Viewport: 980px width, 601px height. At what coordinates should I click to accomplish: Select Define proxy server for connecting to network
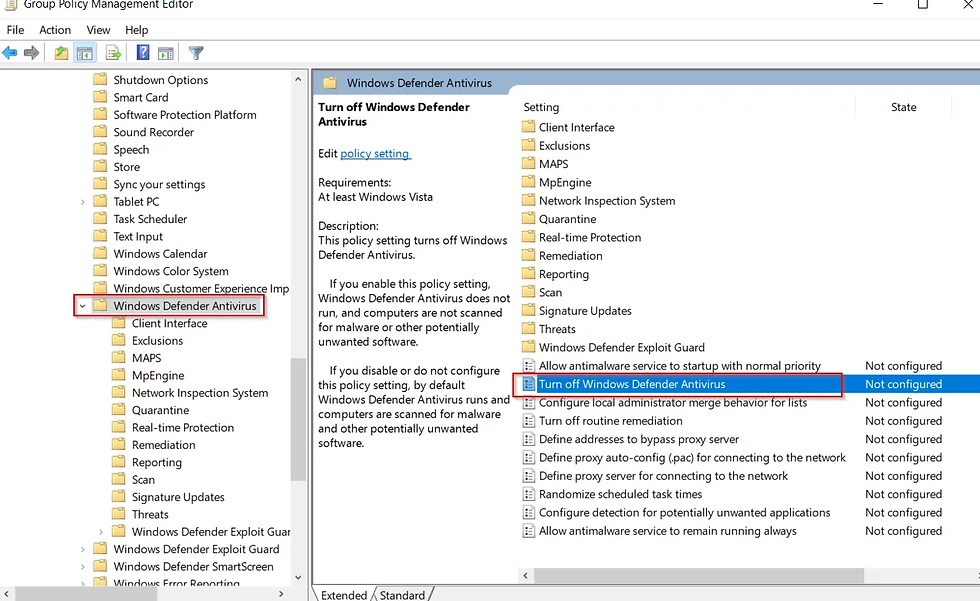(663, 476)
